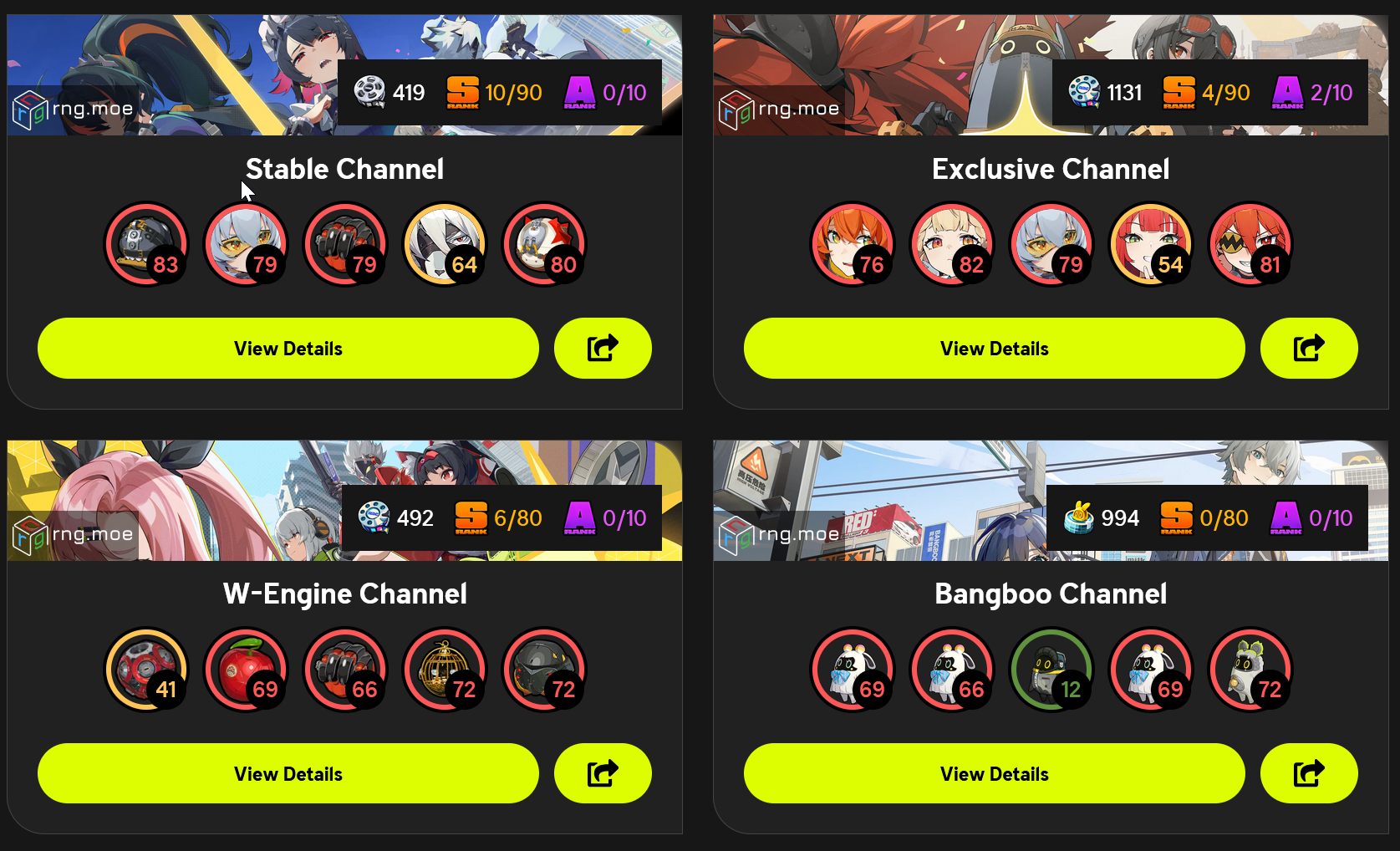Select the Exclusive Channel avatar with pity 81

[1250, 244]
